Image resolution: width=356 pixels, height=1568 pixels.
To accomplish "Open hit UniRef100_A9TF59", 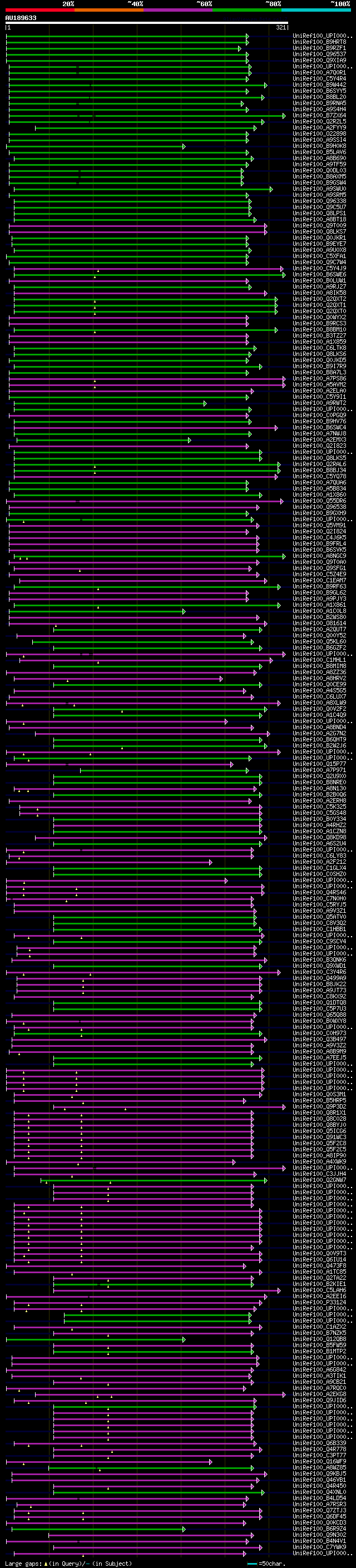I will [x=319, y=164].
